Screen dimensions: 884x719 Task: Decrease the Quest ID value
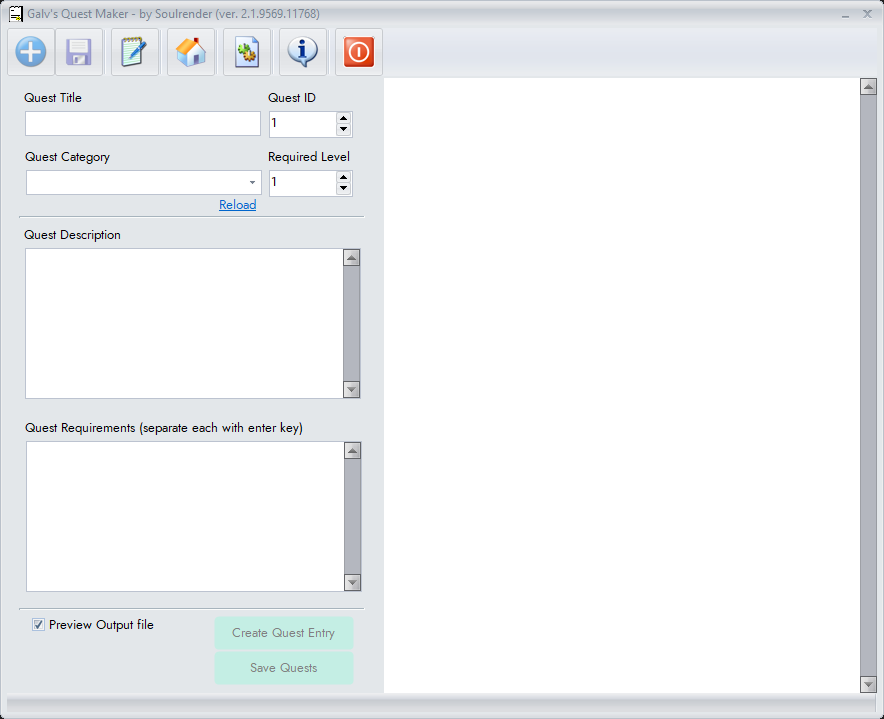(343, 130)
